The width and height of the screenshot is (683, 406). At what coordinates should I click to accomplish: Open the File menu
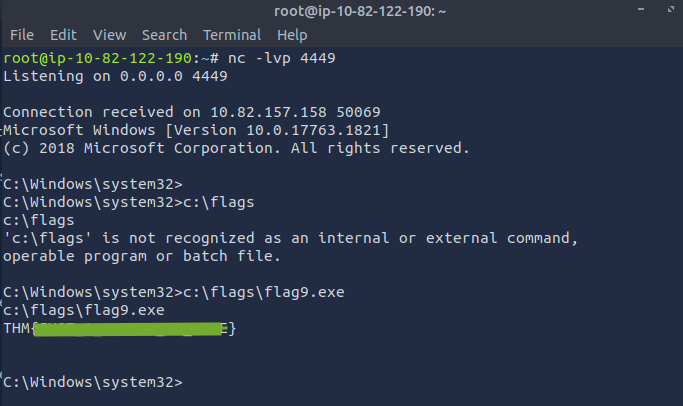pos(21,35)
